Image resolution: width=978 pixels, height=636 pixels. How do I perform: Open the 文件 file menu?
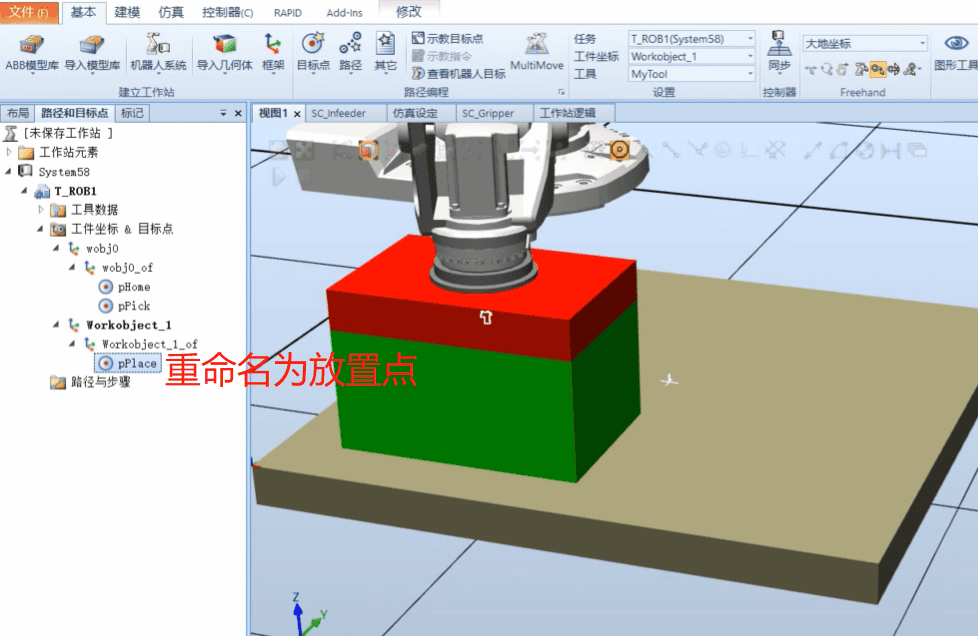pyautogui.click(x=29, y=12)
